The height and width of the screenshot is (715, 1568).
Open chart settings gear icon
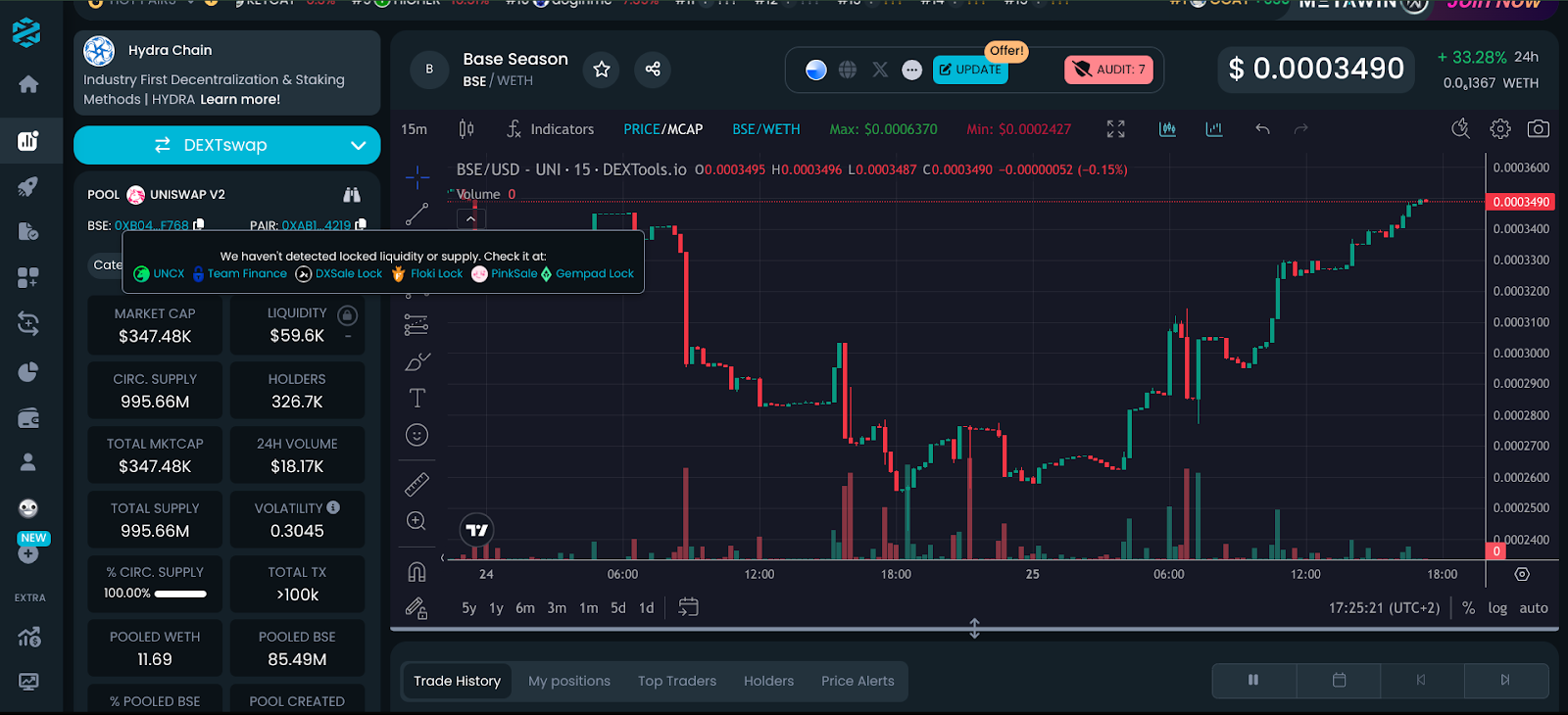tap(1499, 128)
